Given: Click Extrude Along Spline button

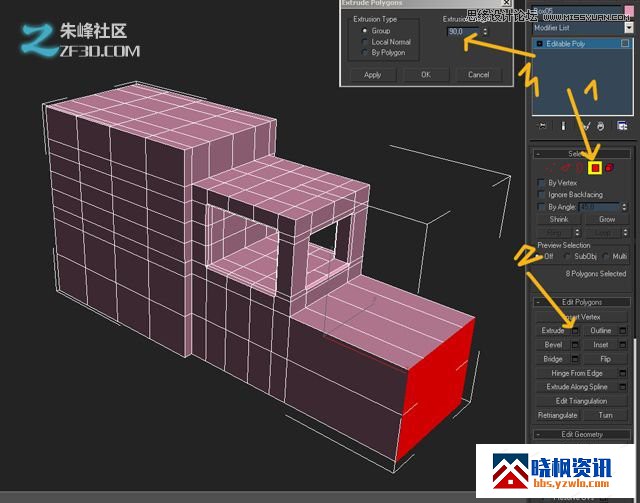Looking at the screenshot, I should point(577,387).
